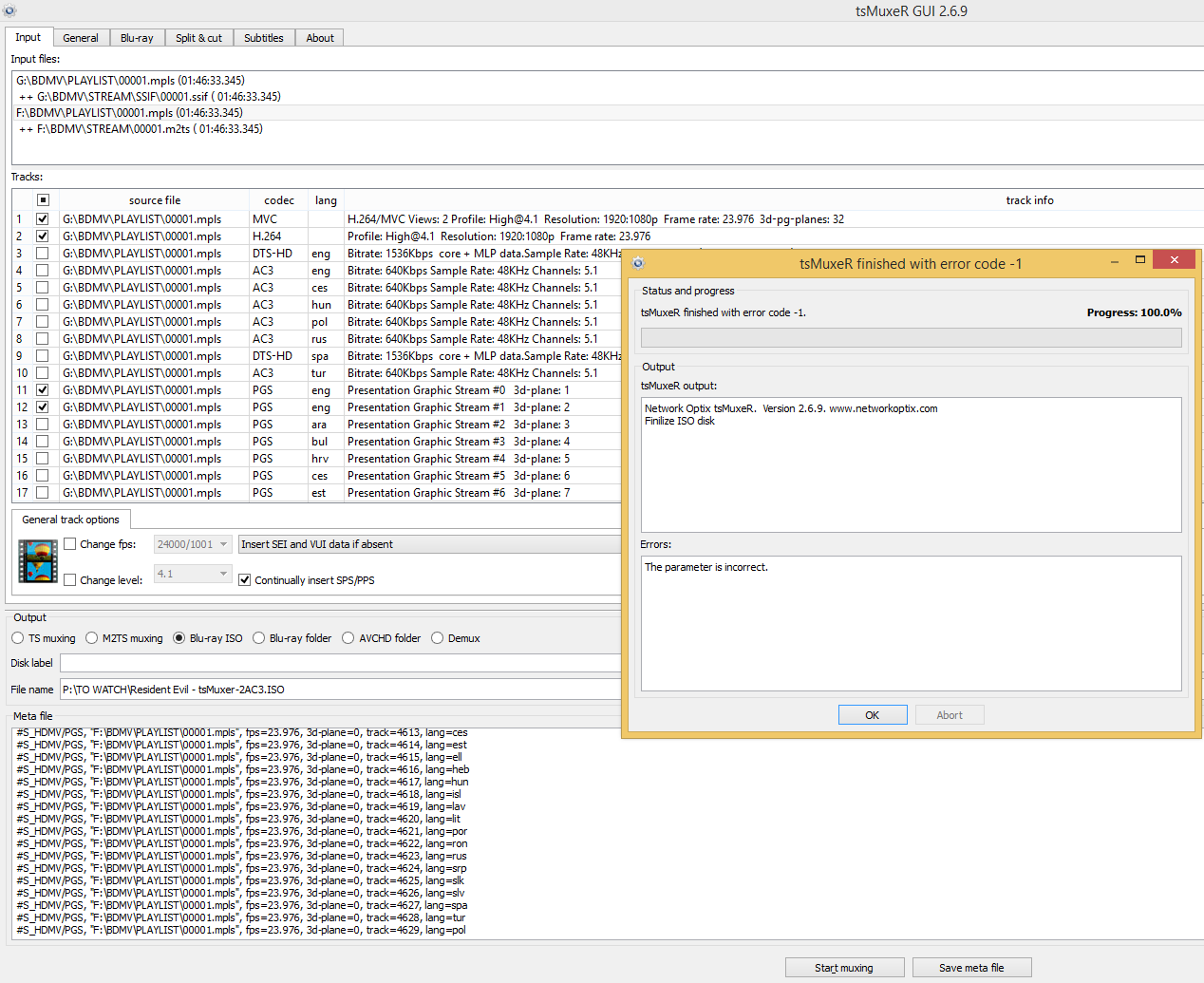This screenshot has height=983, width=1204.
Task: Enable track 5 AC3 ces checkbox
Action: [43, 287]
